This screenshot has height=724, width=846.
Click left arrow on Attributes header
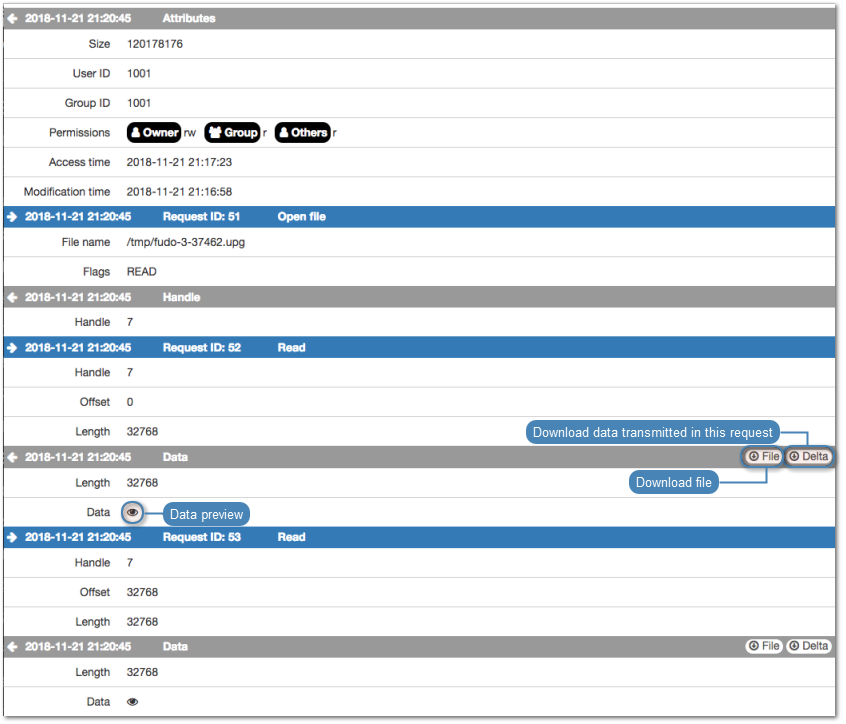pyautogui.click(x=13, y=18)
